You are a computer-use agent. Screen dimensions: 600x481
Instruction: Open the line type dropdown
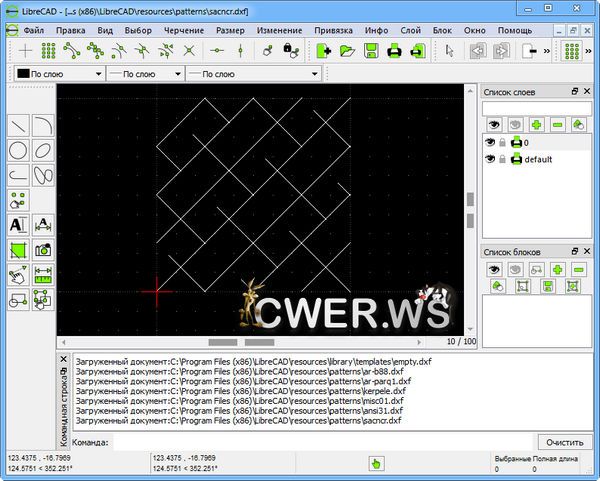coord(230,74)
